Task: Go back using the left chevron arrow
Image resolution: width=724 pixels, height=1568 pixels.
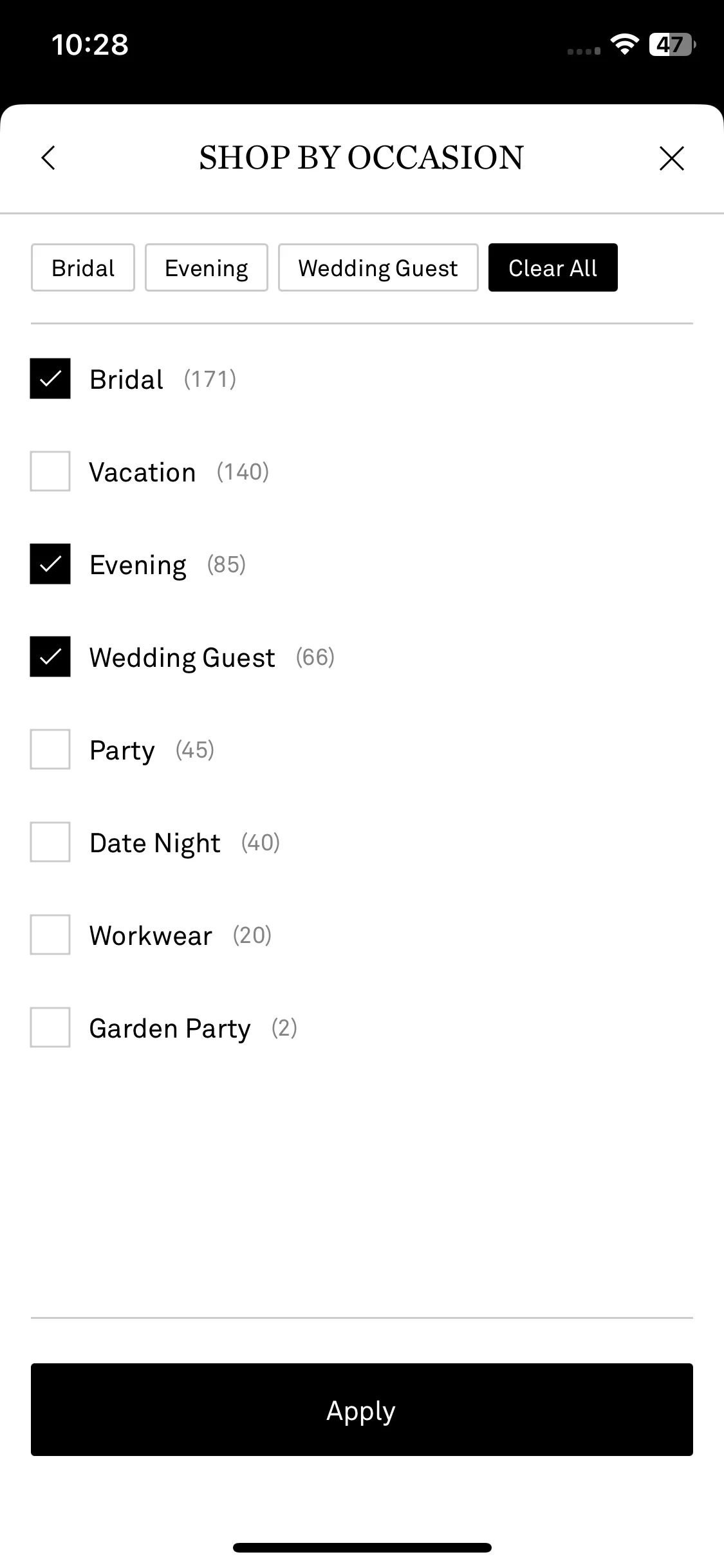Action: (x=48, y=158)
